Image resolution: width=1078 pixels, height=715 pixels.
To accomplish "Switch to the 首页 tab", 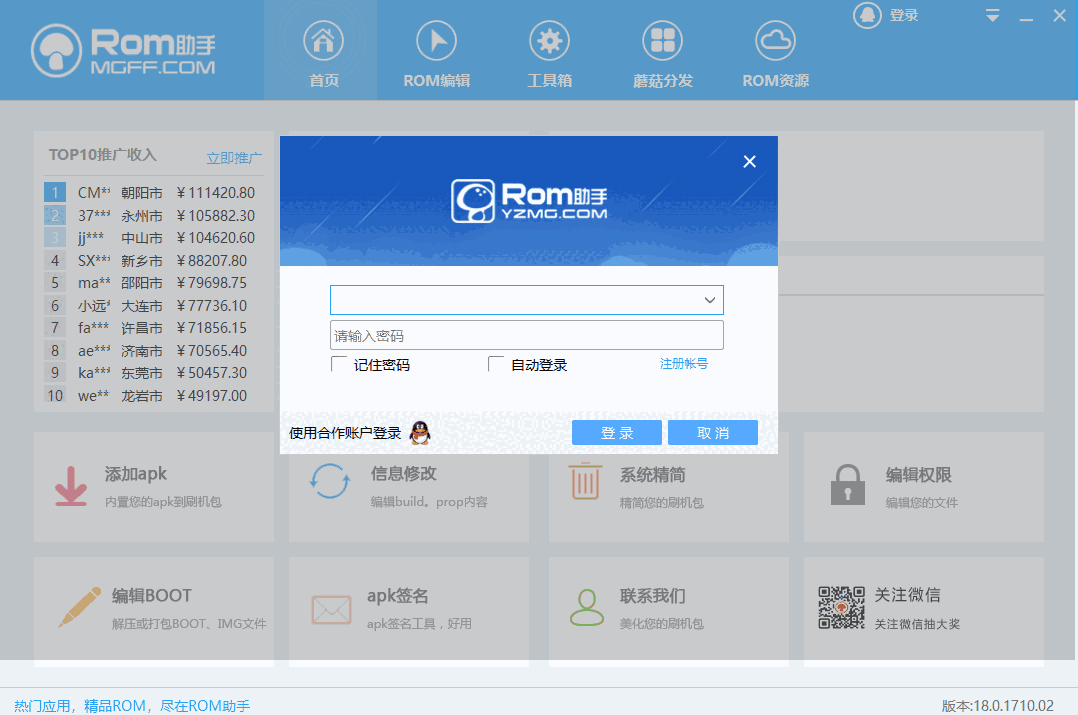I will point(321,50).
